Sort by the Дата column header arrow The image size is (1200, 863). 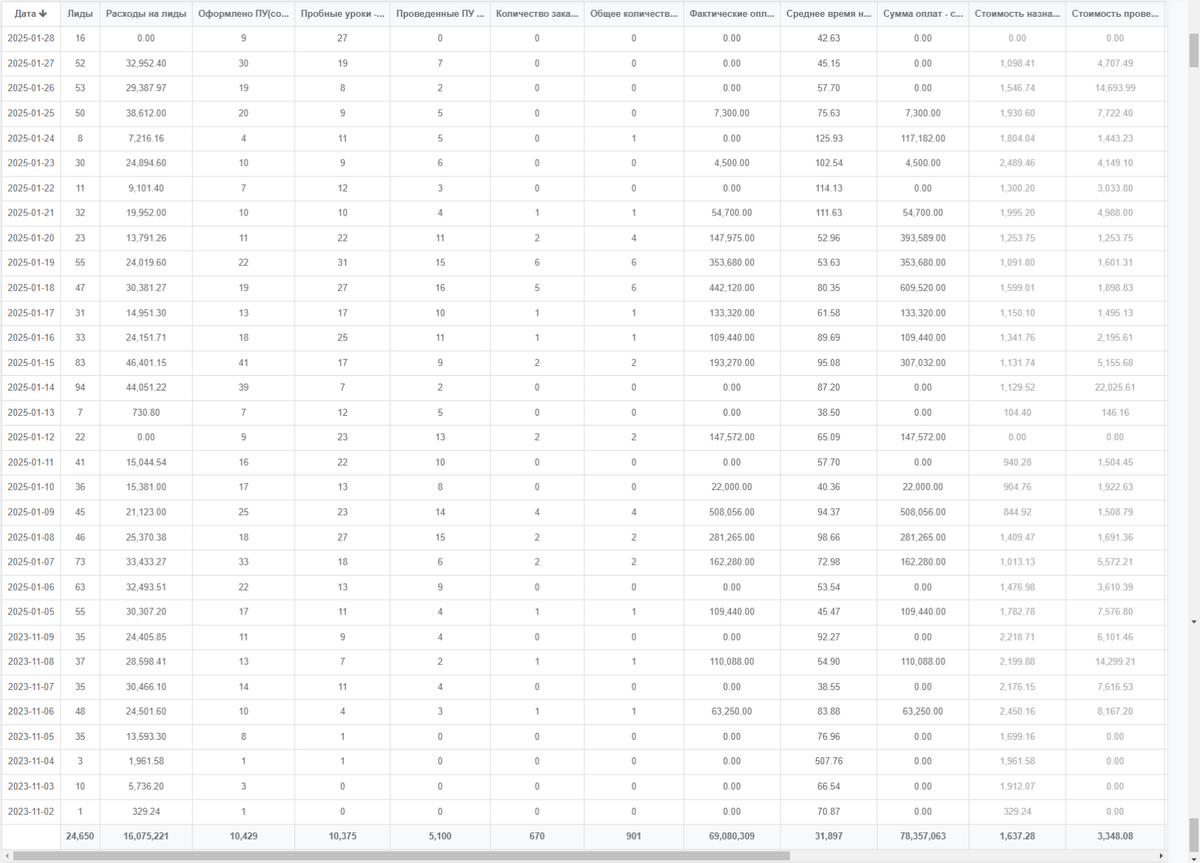pyautogui.click(x=43, y=14)
